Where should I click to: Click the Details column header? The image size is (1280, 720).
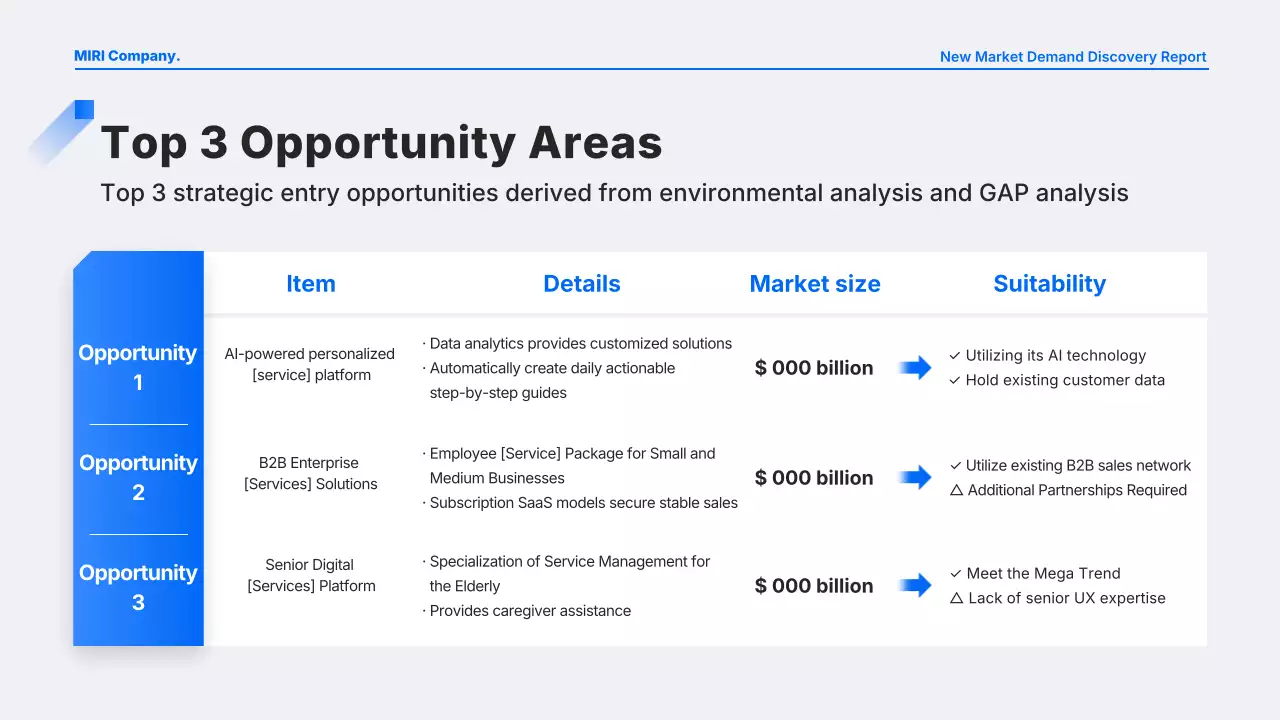pos(582,284)
